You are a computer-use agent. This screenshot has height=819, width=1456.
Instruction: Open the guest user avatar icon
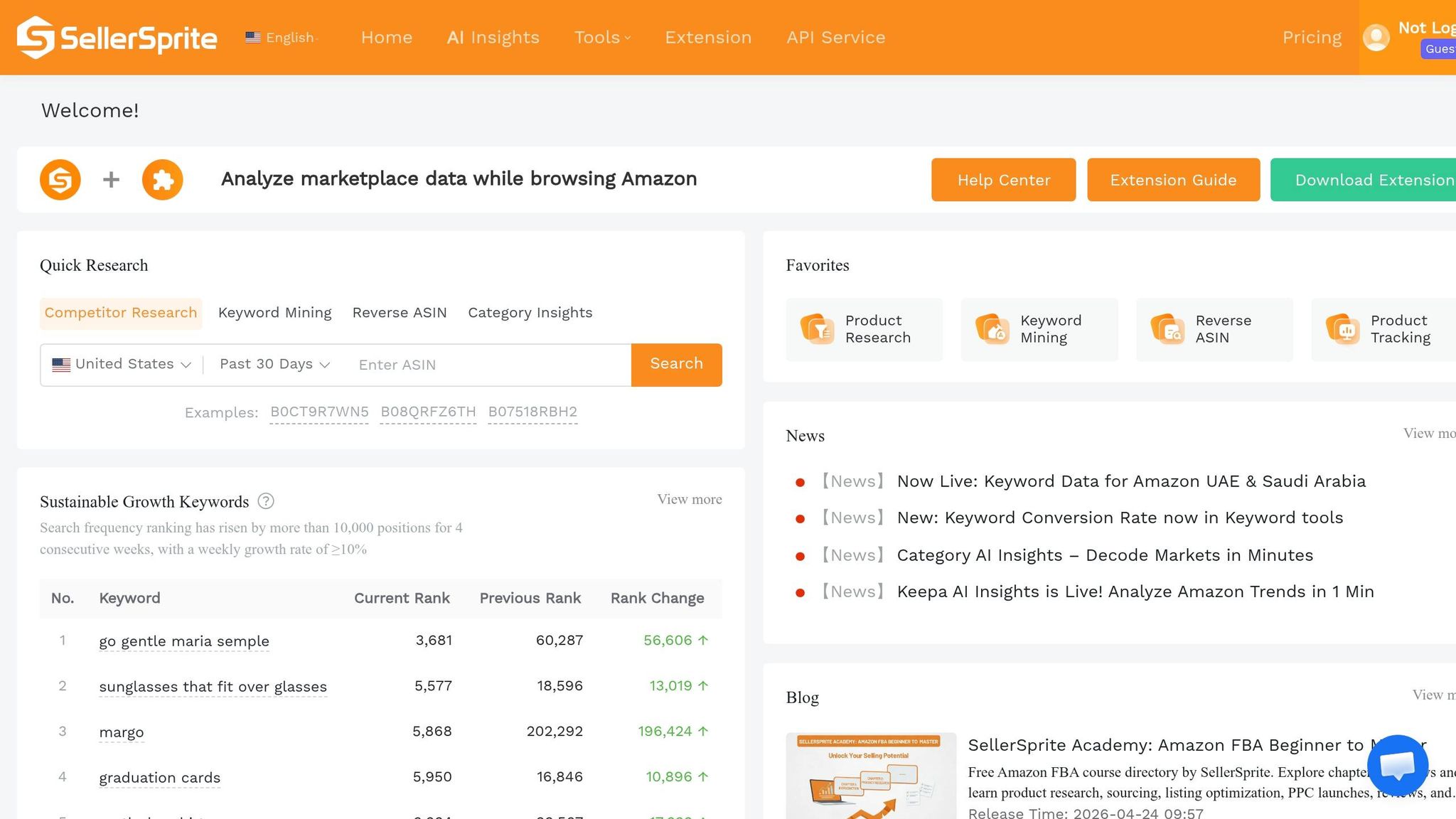click(1376, 37)
